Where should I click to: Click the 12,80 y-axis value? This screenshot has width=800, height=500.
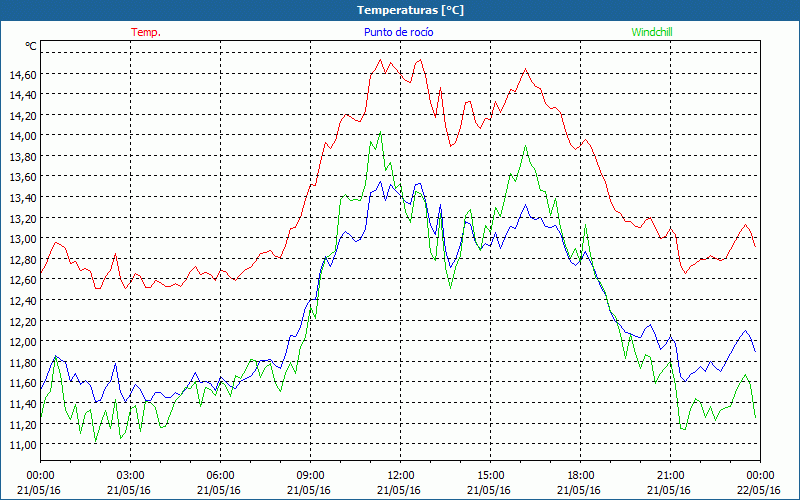coord(23,260)
